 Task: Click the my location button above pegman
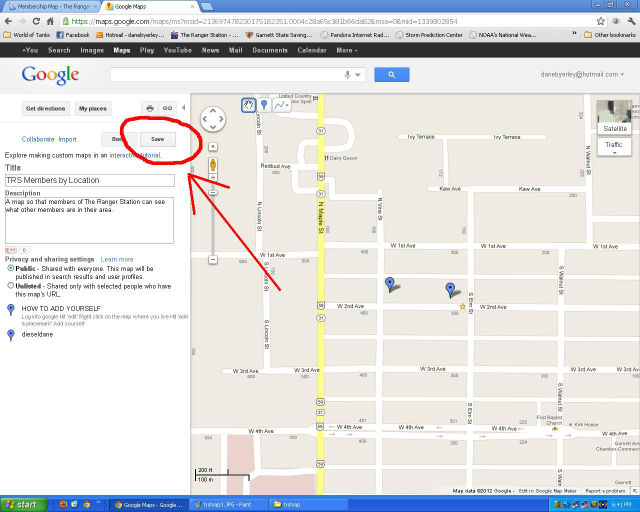[x=213, y=147]
